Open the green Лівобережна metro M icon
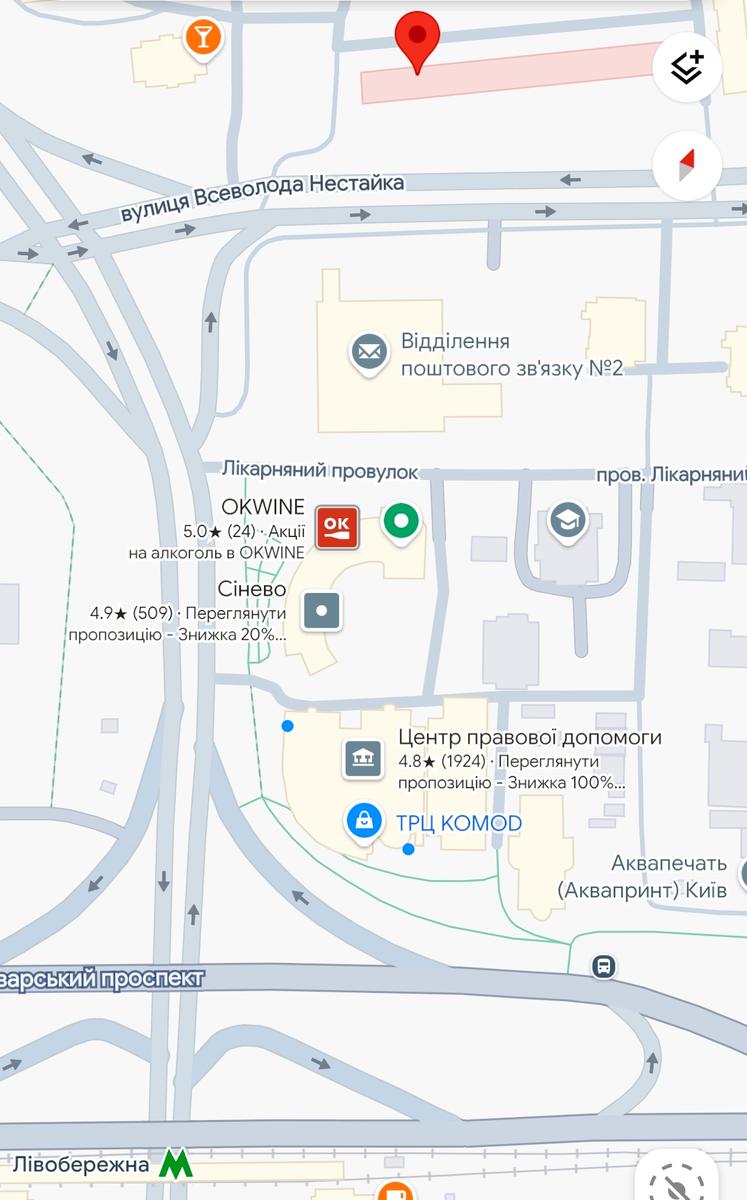 click(x=175, y=1164)
